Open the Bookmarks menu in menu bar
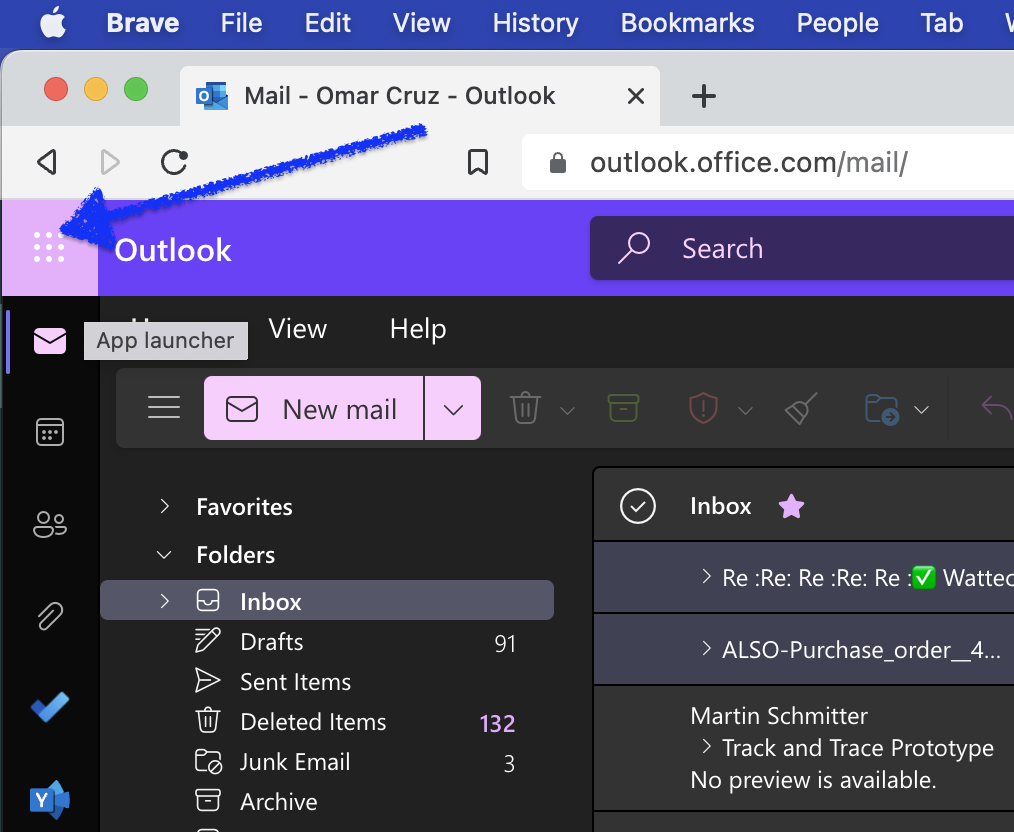 click(x=687, y=23)
